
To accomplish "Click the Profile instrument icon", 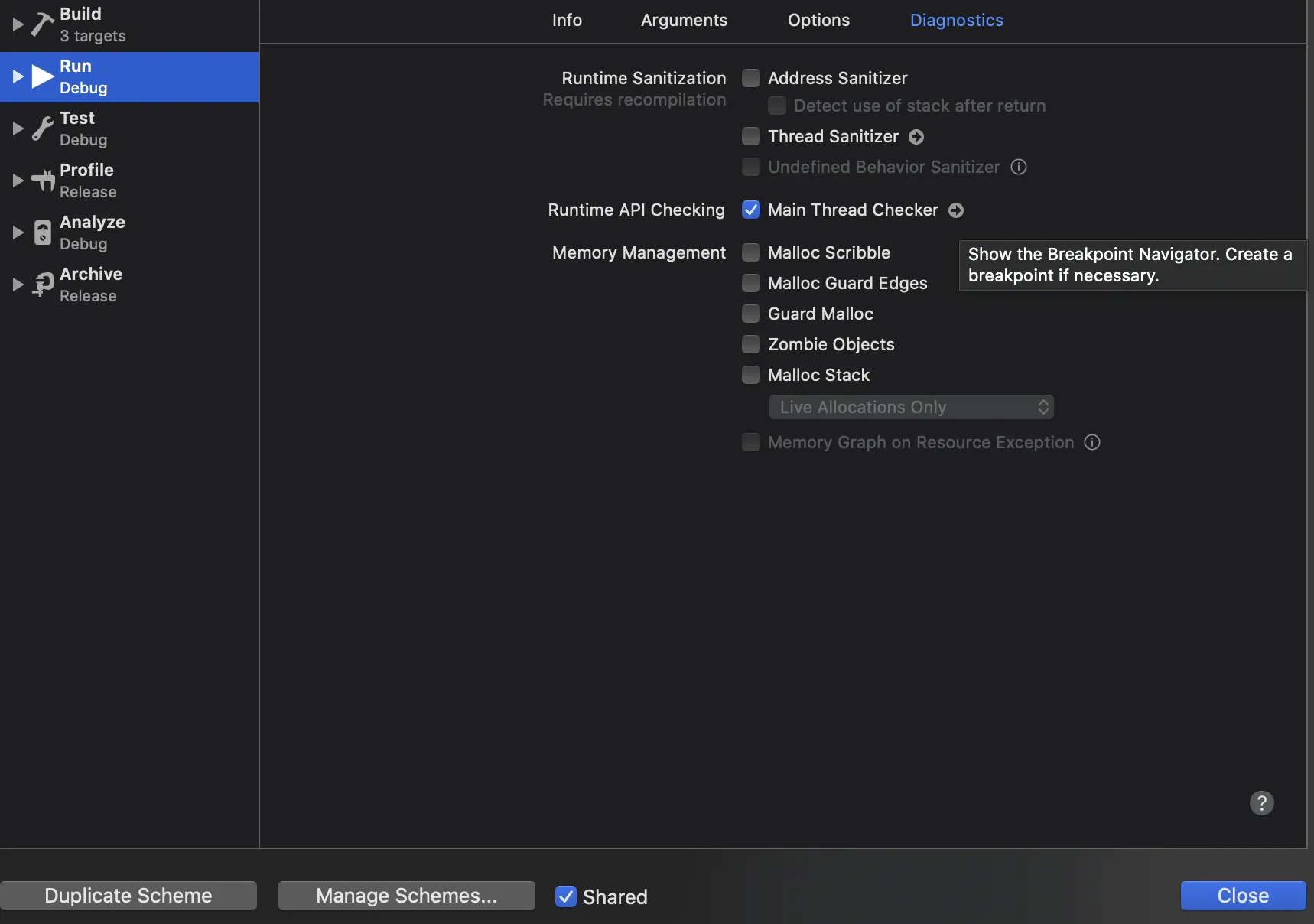I will pyautogui.click(x=43, y=181).
